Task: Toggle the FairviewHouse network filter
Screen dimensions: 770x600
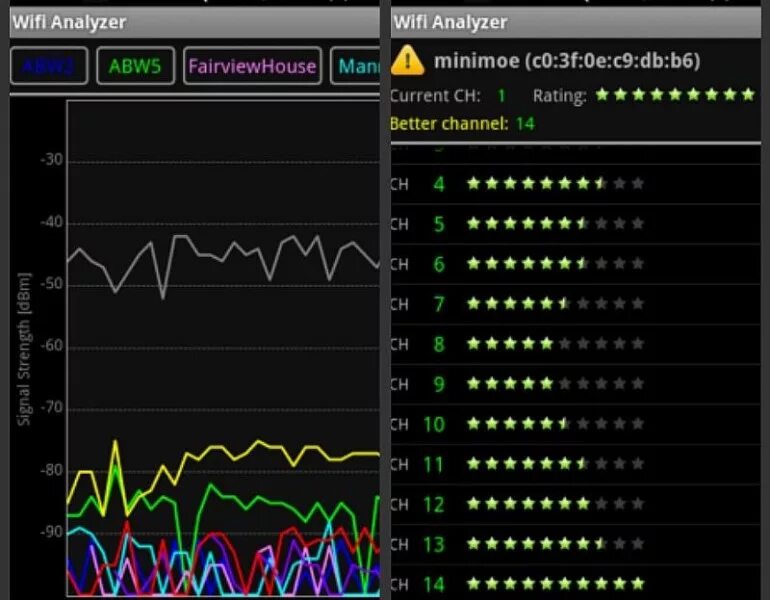Action: pyautogui.click(x=252, y=66)
